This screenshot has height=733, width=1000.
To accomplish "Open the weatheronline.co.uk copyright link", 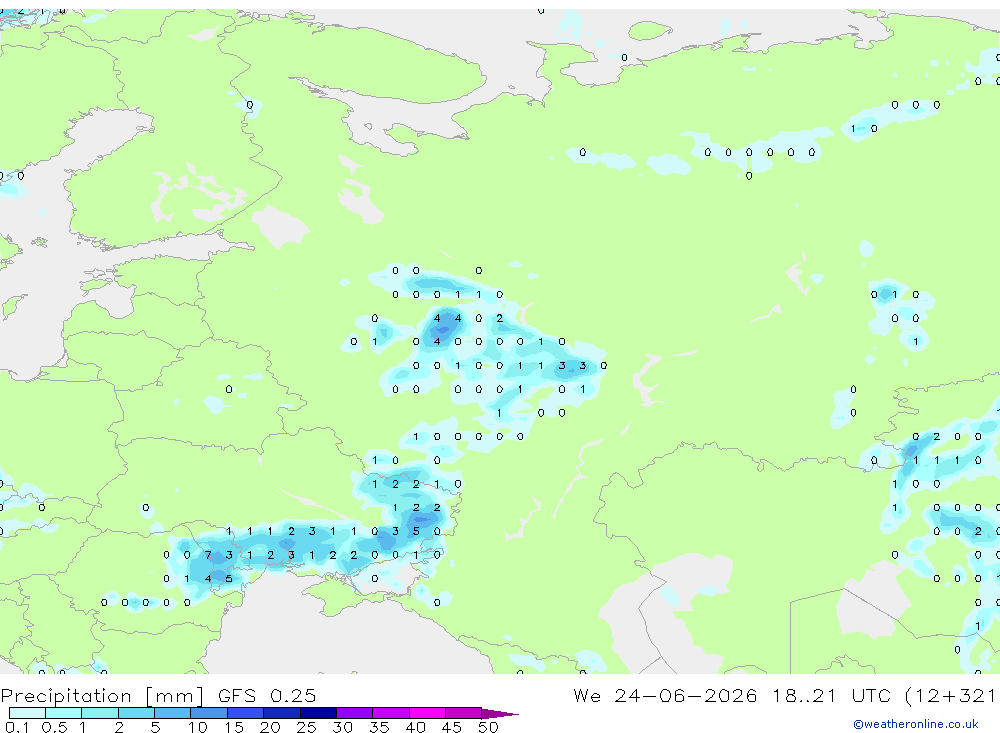I will pos(916,724).
